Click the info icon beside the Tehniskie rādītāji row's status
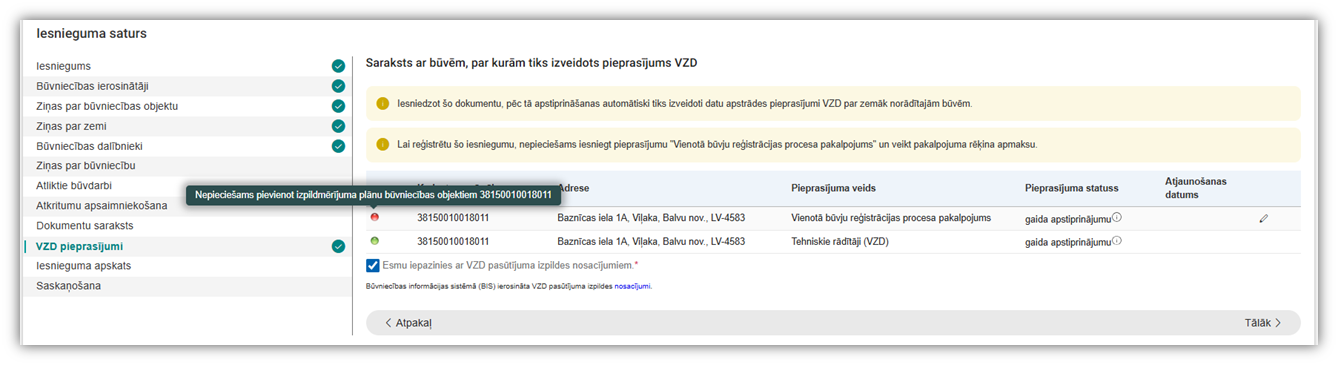The width and height of the screenshot is (1338, 365). click(x=1116, y=241)
